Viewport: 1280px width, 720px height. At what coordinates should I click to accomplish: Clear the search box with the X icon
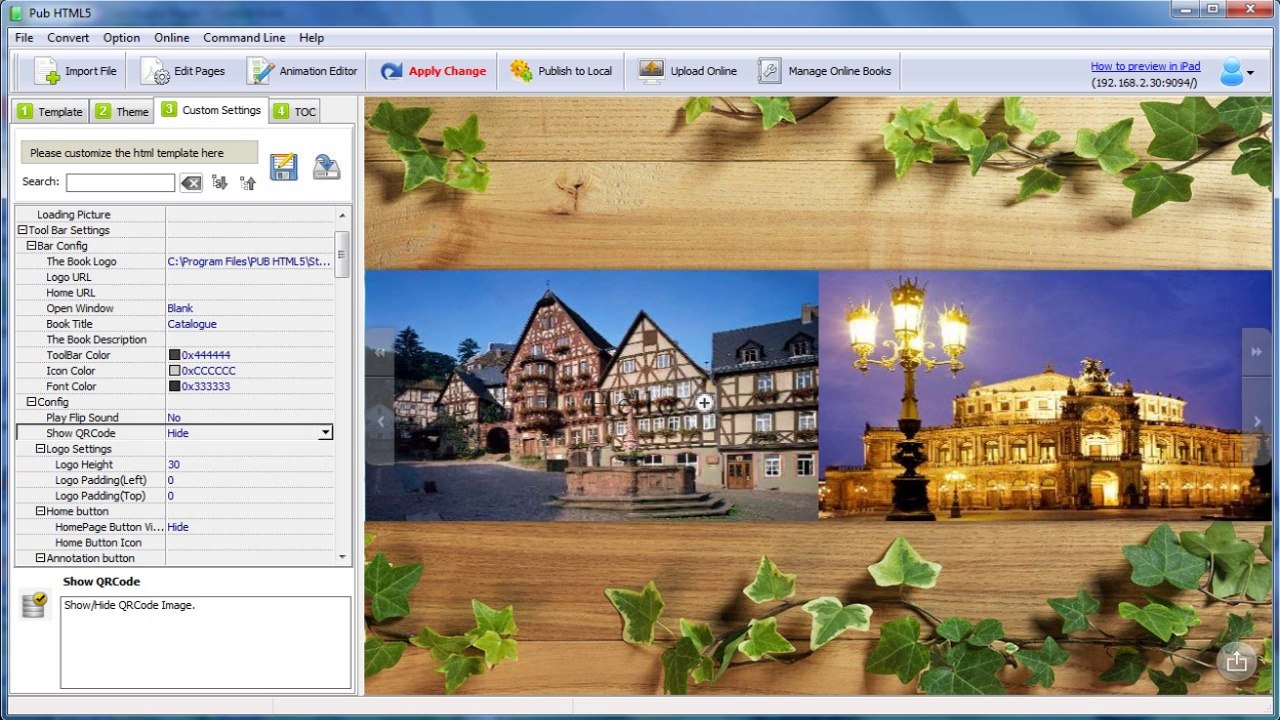click(x=191, y=183)
